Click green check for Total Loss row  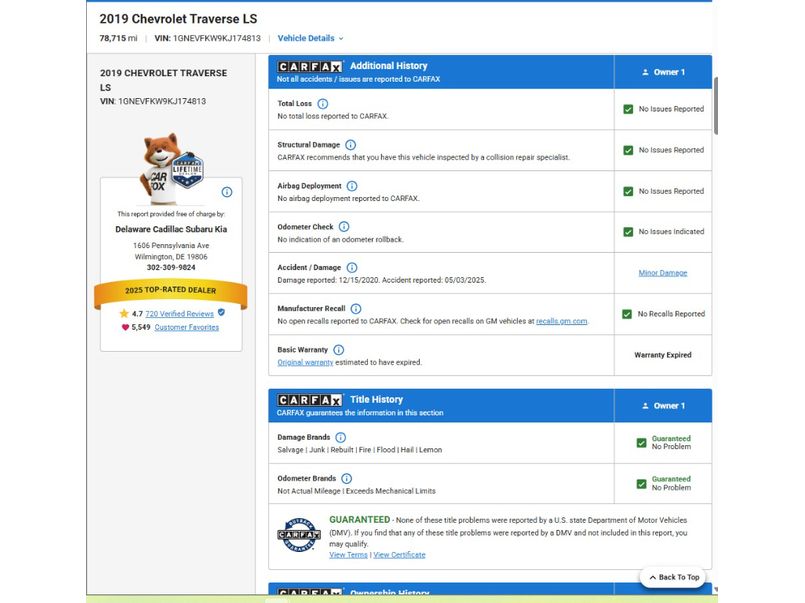tap(628, 109)
